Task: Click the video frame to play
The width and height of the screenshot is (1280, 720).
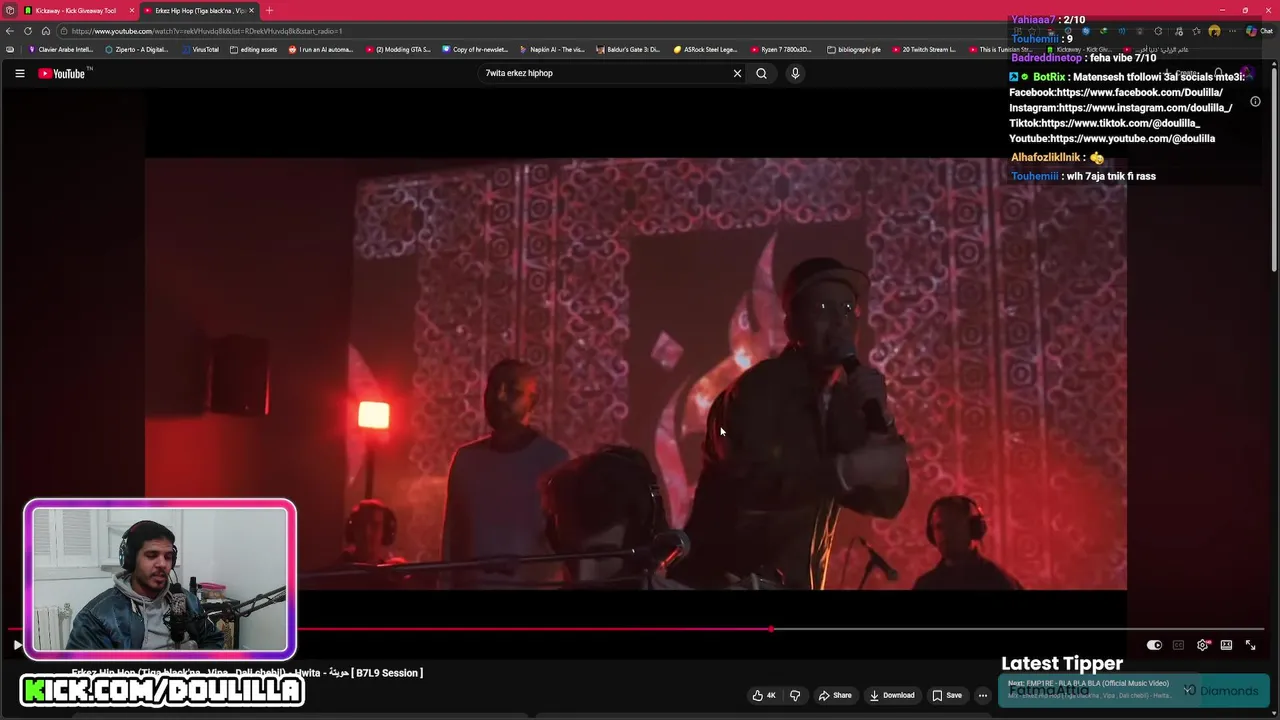Action: tap(635, 373)
